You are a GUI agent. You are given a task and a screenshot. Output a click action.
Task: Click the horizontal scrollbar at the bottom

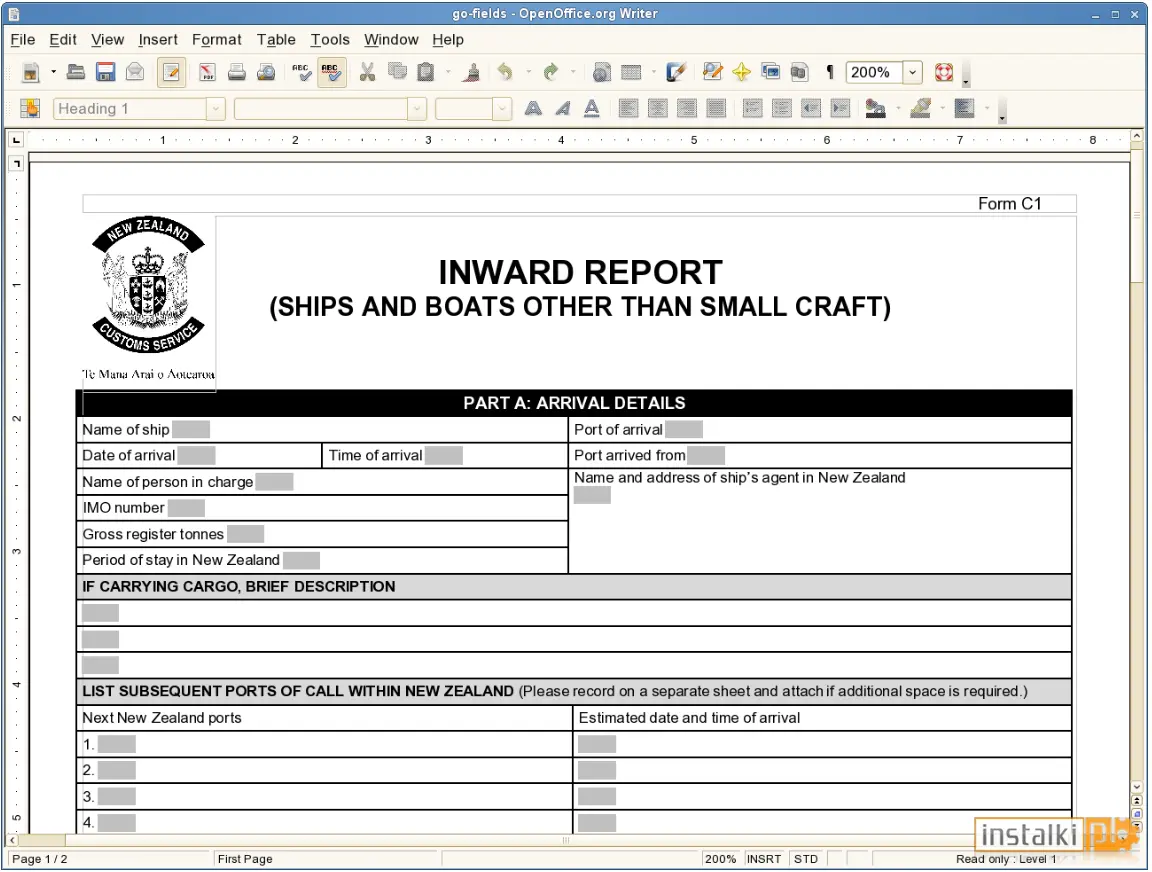click(x=567, y=840)
